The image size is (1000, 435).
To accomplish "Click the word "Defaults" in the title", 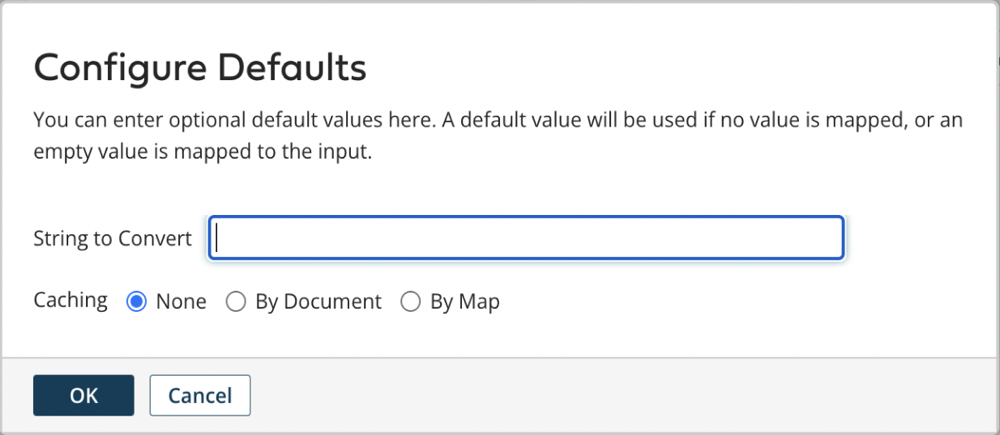I will pyautogui.click(x=296, y=68).
